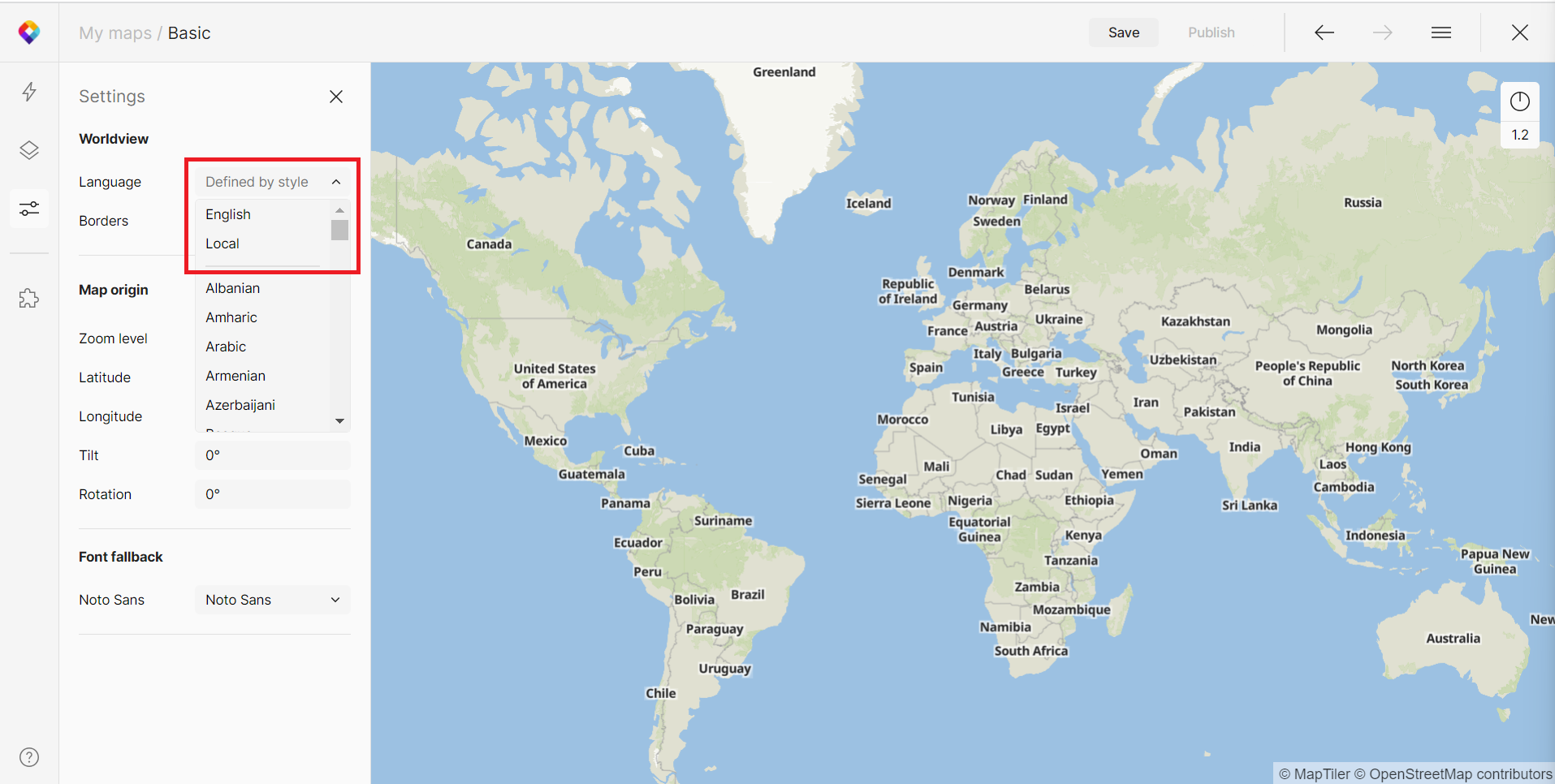Select Arabic in the language list
Image resolution: width=1555 pixels, height=784 pixels.
(x=226, y=347)
